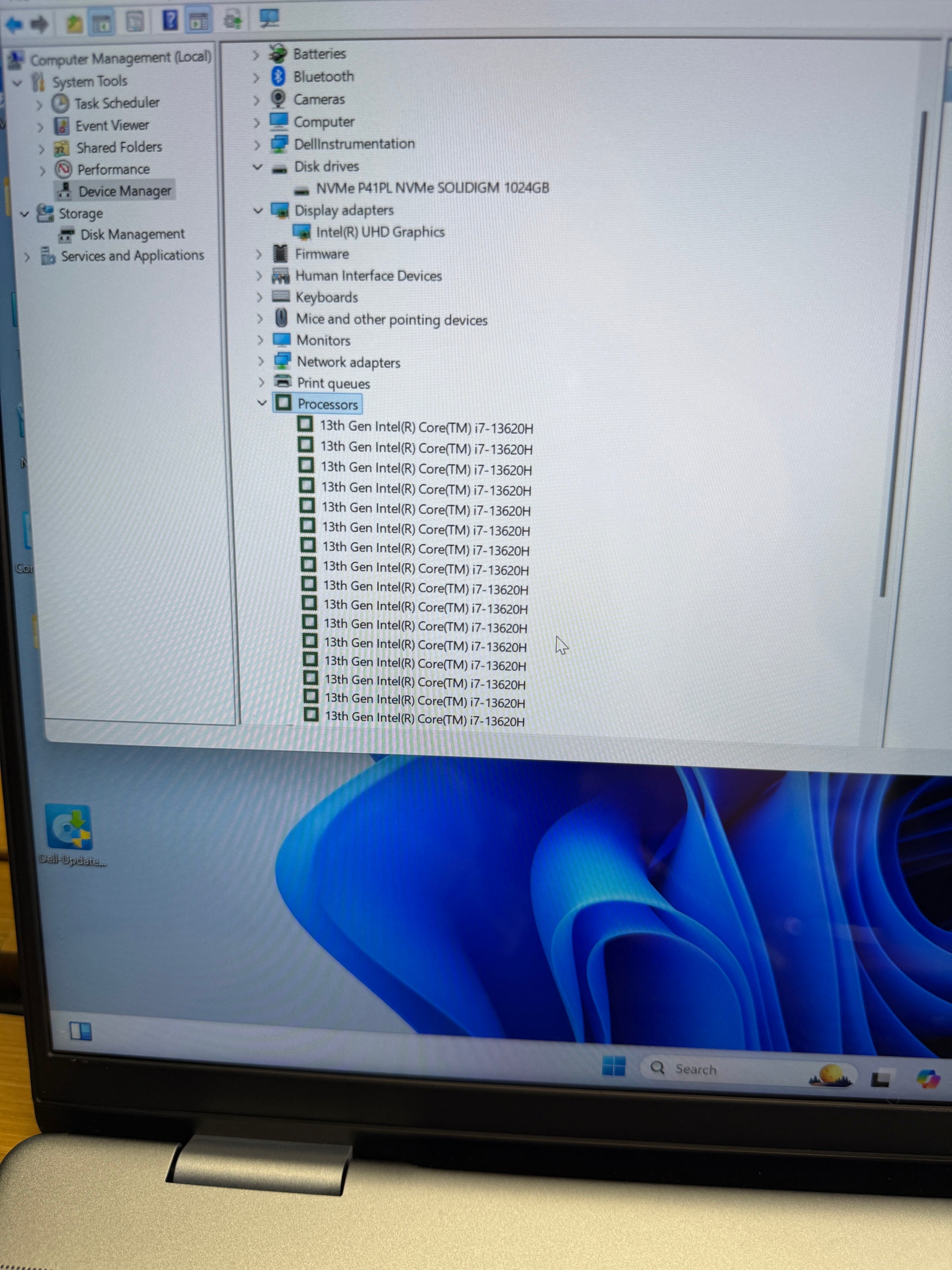Click the Back arrow toolbar icon
Viewport: 952px width, 1270px height.
click(13, 24)
